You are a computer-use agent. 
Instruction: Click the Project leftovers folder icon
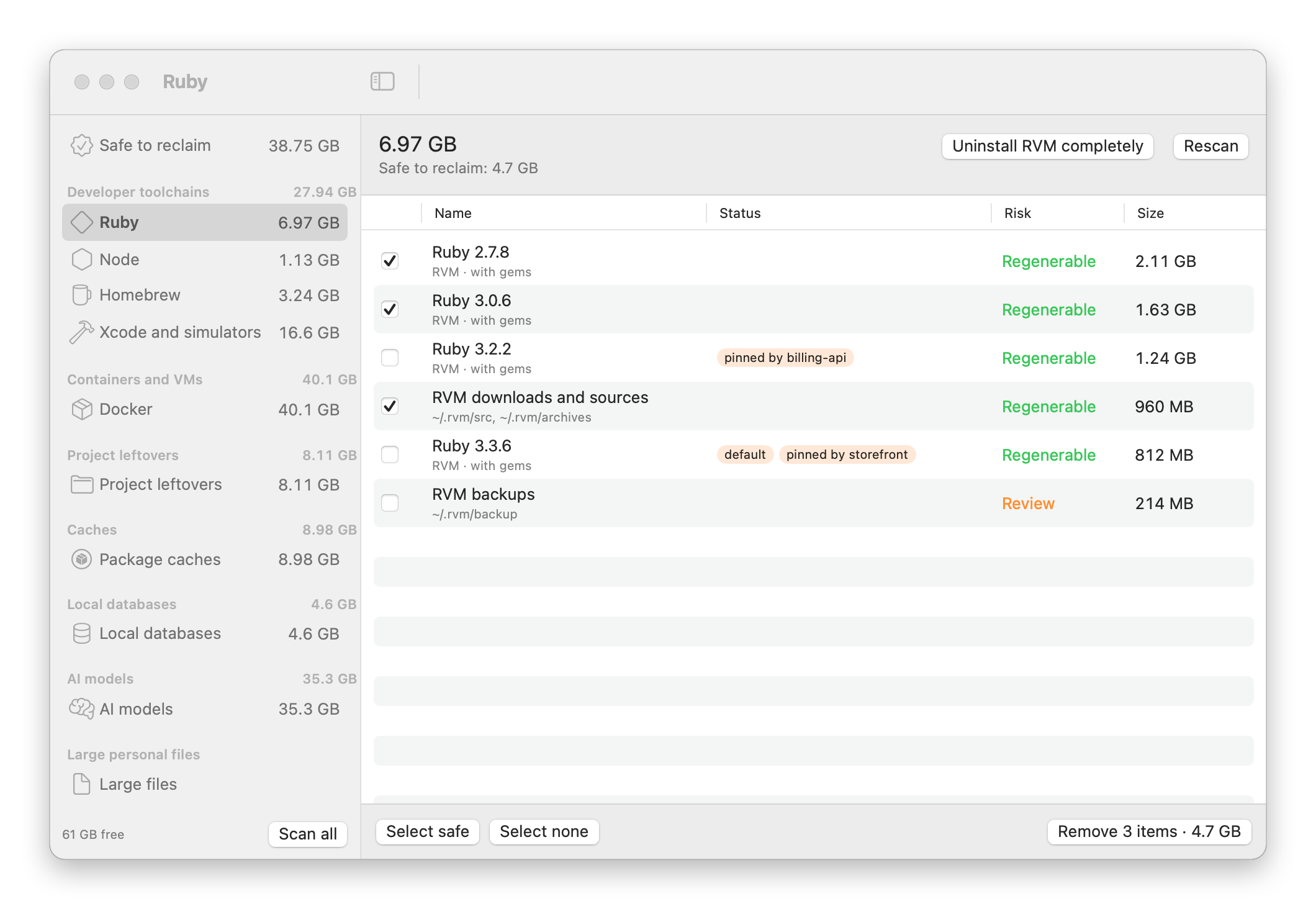pos(81,484)
